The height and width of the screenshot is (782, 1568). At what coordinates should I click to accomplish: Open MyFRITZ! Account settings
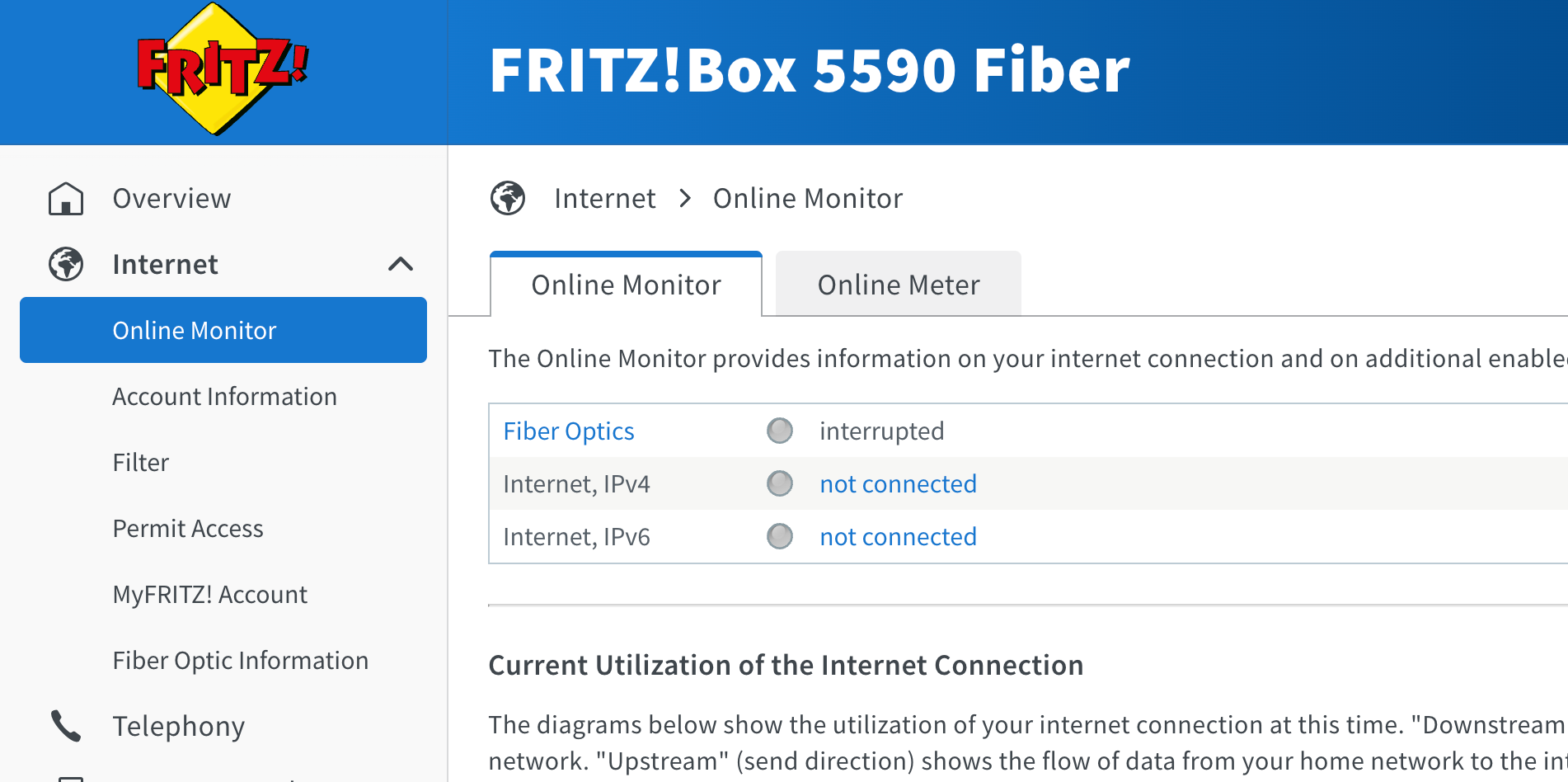click(x=209, y=595)
